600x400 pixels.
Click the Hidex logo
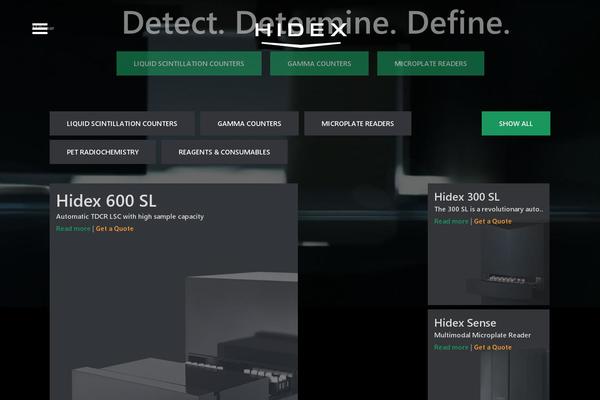tap(301, 34)
